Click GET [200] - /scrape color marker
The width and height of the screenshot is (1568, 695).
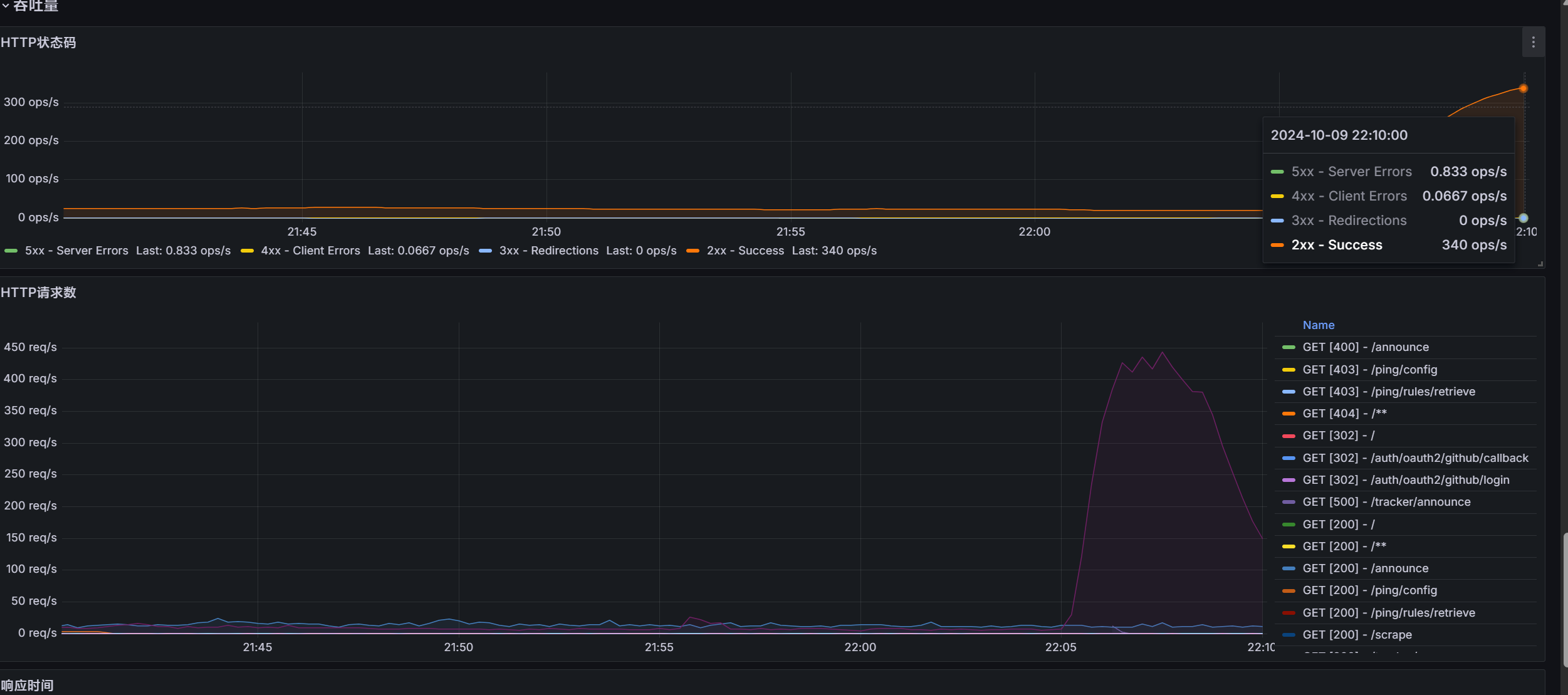pos(1288,635)
